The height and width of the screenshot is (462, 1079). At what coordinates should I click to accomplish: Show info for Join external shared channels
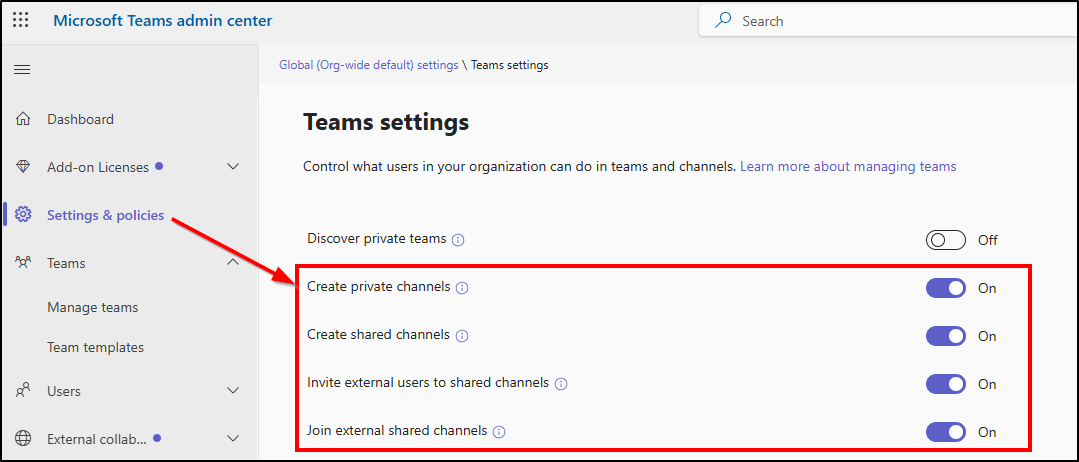click(x=500, y=432)
